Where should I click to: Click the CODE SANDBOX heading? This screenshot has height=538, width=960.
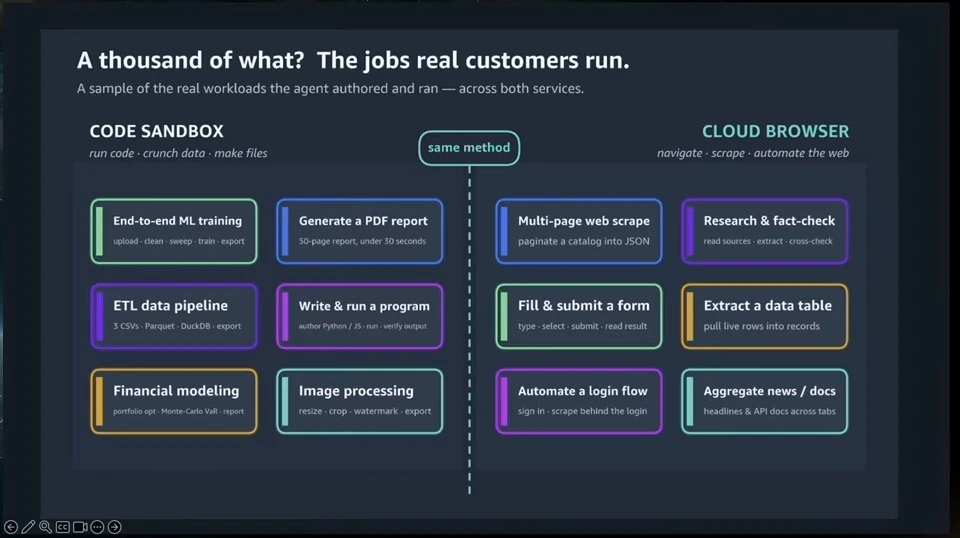pos(157,131)
